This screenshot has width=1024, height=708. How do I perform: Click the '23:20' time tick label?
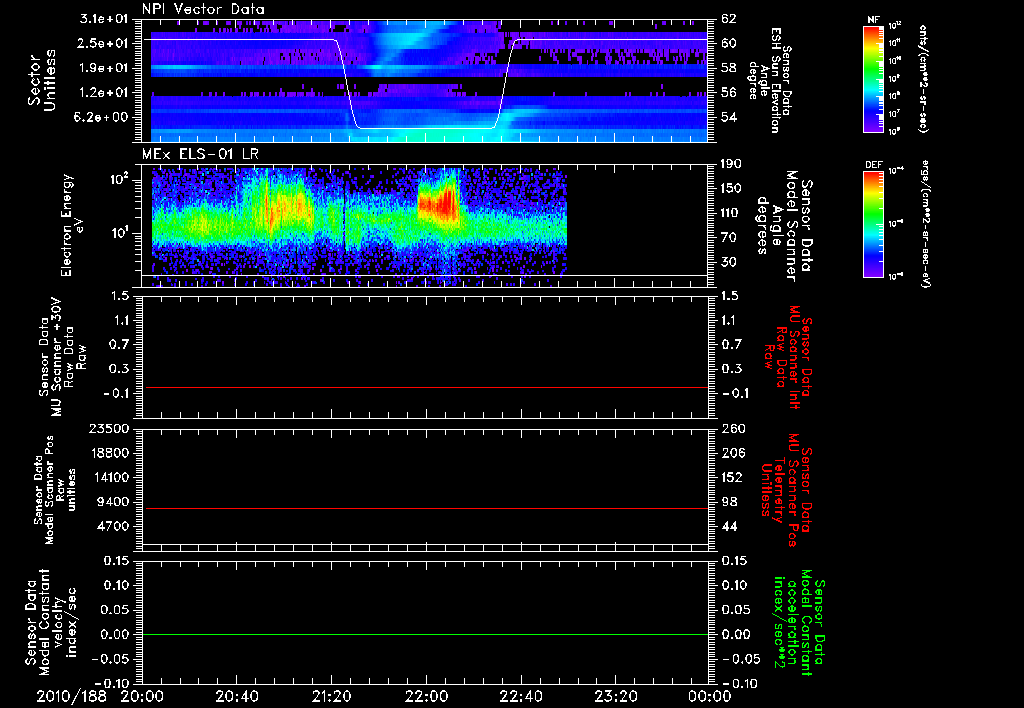[615, 696]
